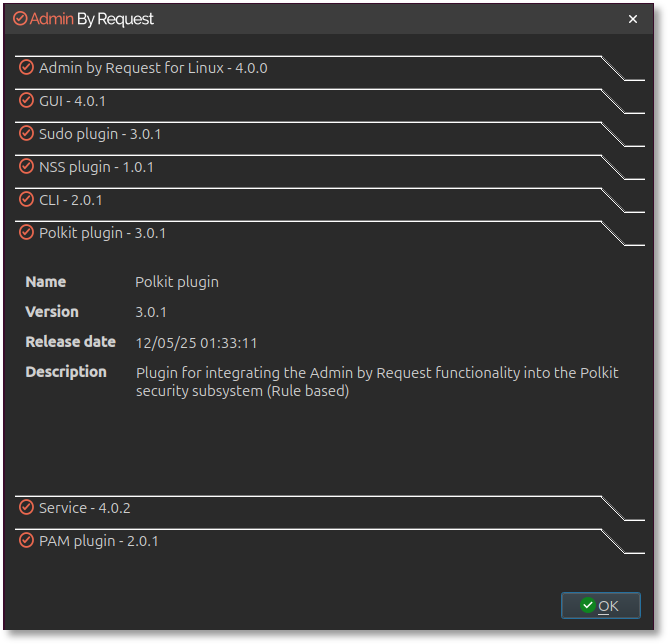Click the checkmark icon beside Service - 4.0.2
The image size is (668, 644).
coord(26,508)
